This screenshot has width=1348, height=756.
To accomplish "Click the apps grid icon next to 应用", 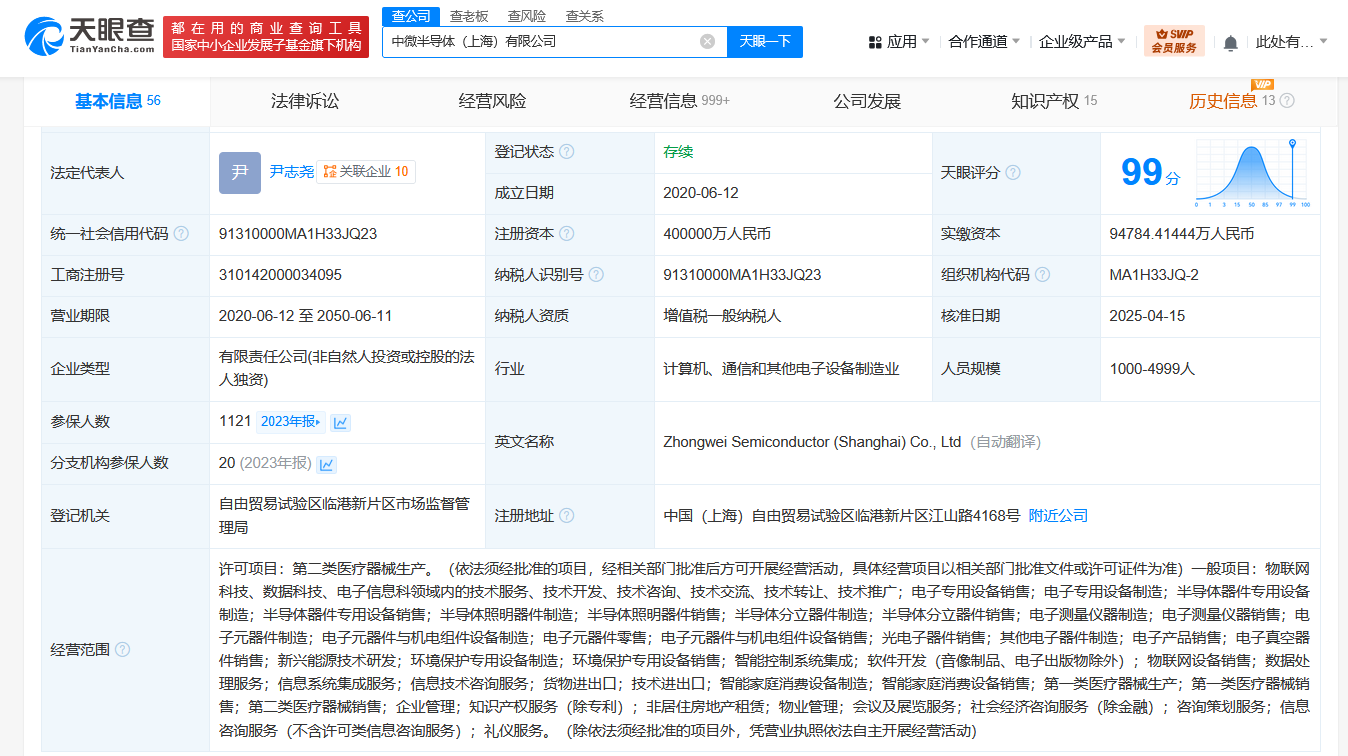I will tap(875, 42).
